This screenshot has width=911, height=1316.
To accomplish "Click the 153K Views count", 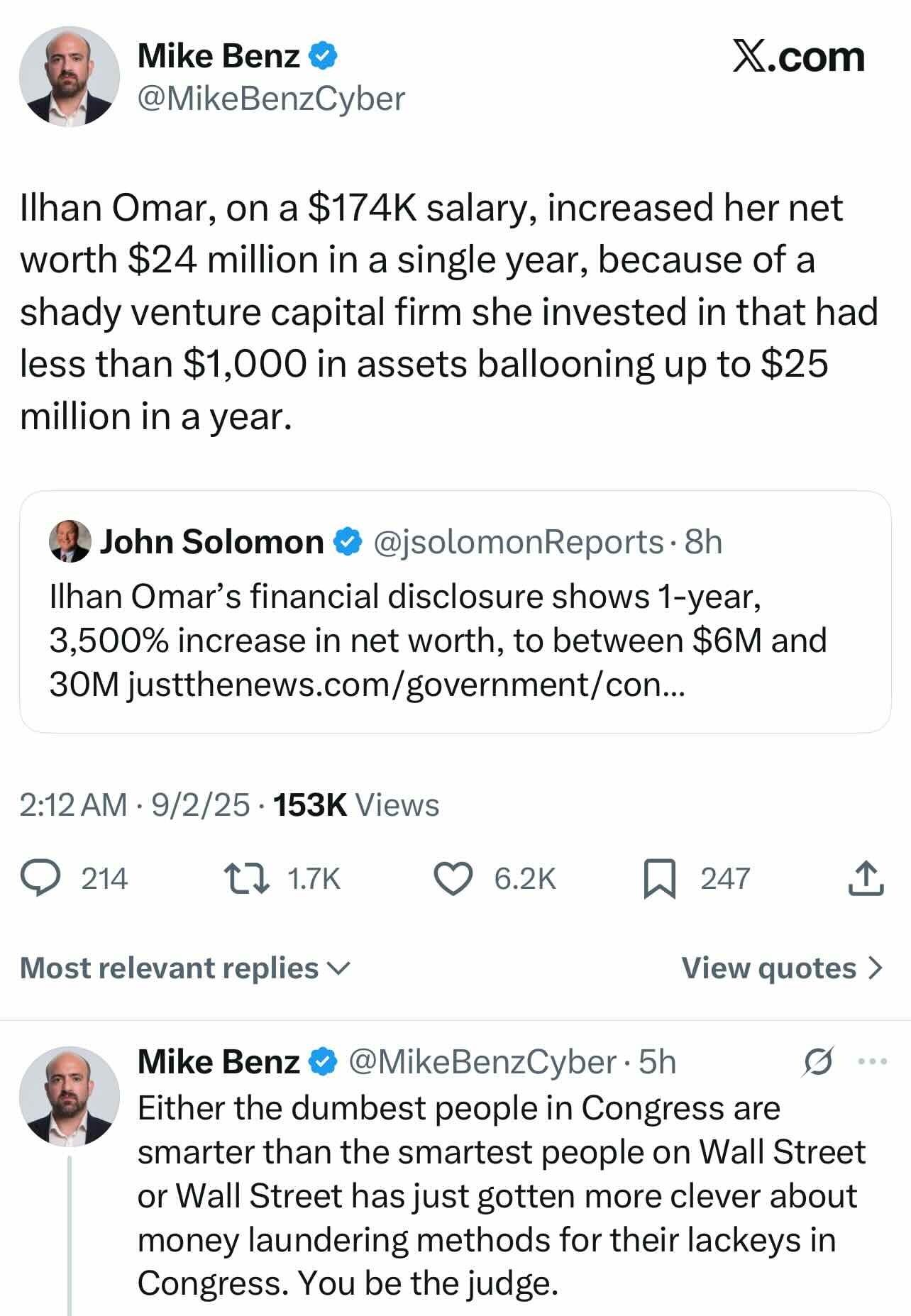I will coord(355,804).
